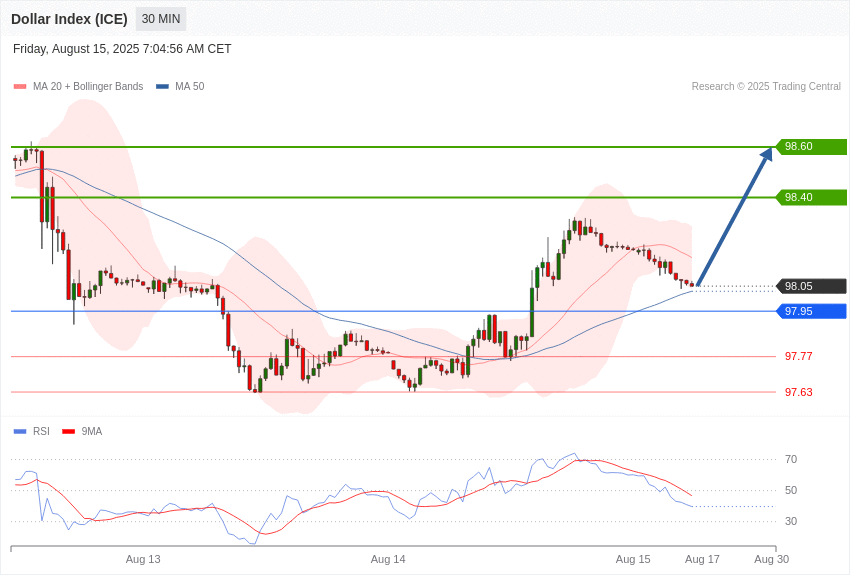850x576 pixels.
Task: Click the Aug 15 date axis label
Action: click(633, 559)
